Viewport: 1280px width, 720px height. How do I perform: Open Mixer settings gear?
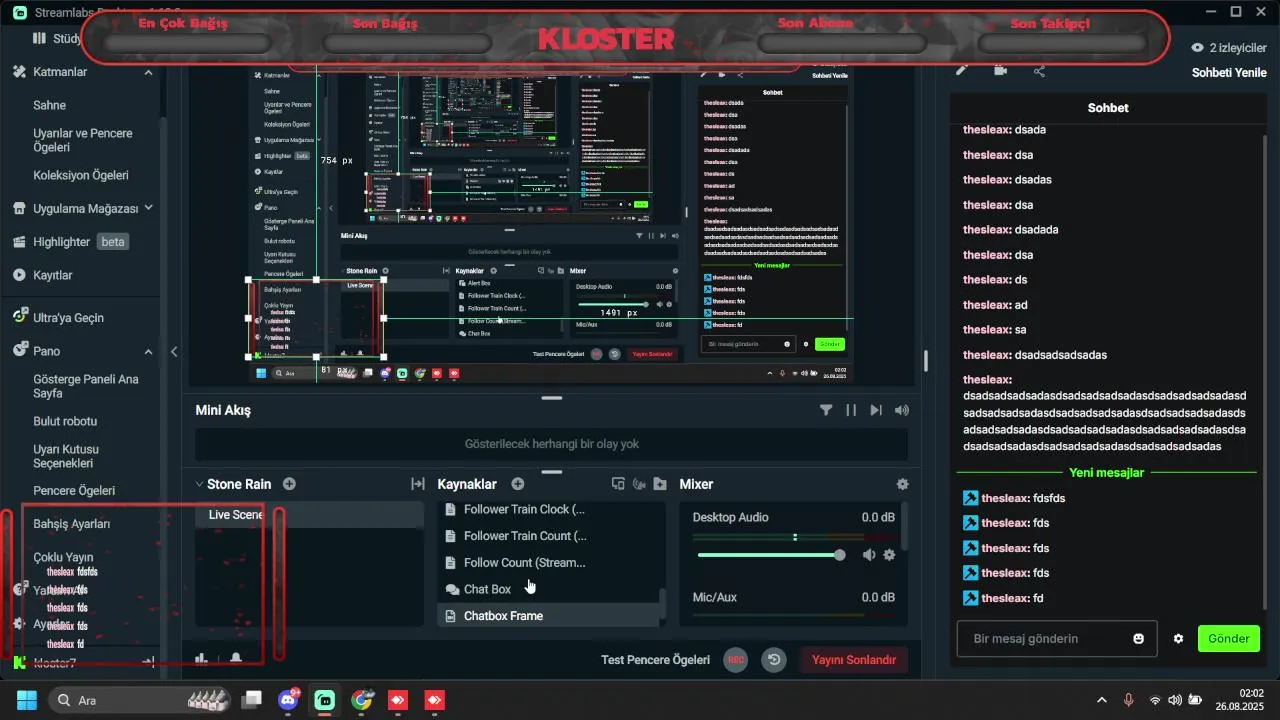point(903,484)
